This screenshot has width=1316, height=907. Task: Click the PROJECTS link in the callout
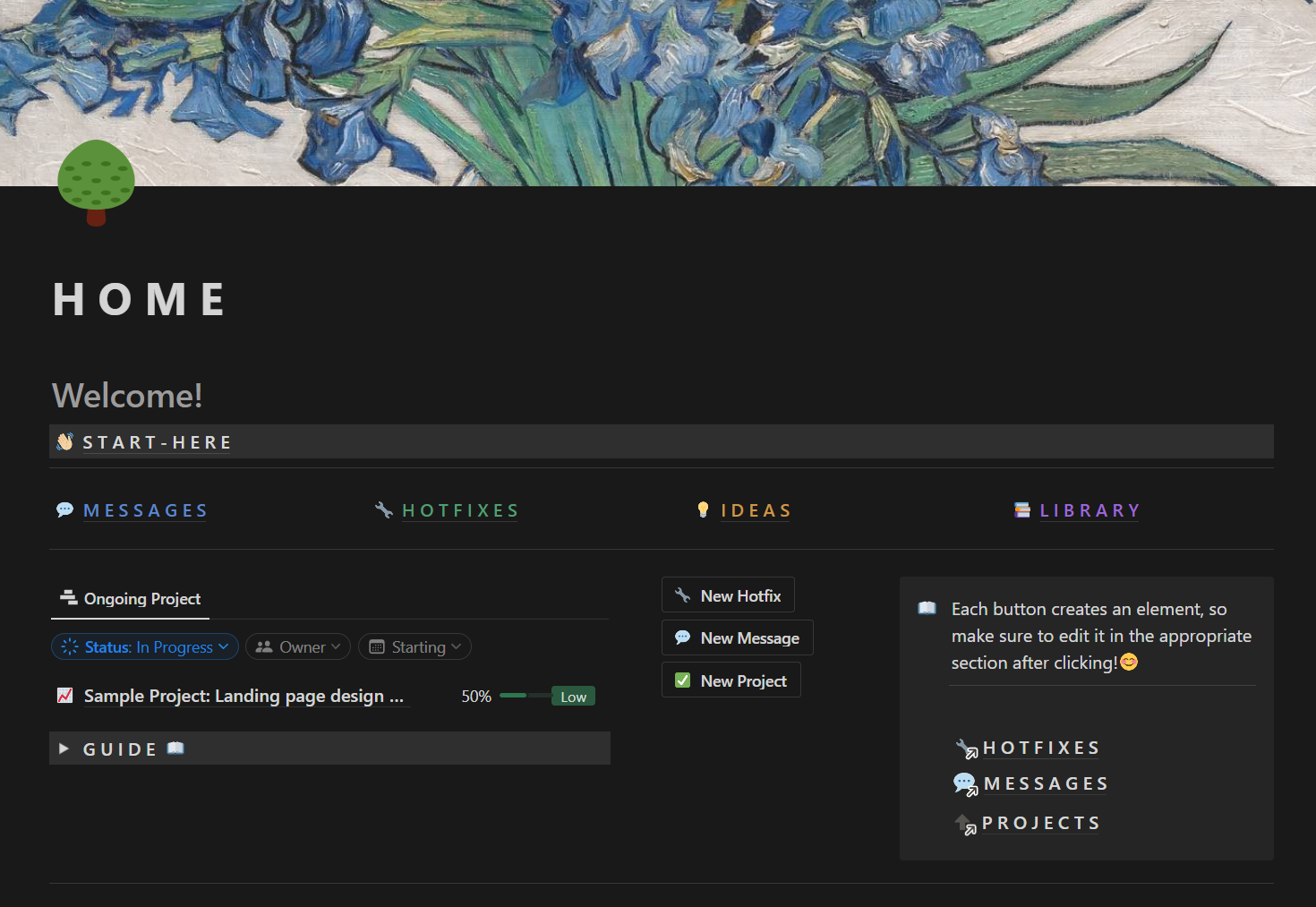[1040, 822]
